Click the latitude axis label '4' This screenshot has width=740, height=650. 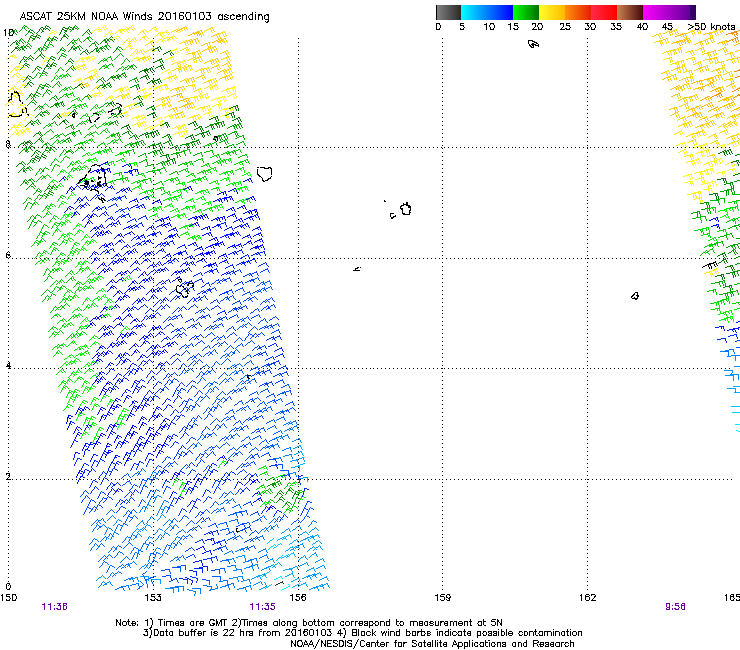[x=8, y=366]
